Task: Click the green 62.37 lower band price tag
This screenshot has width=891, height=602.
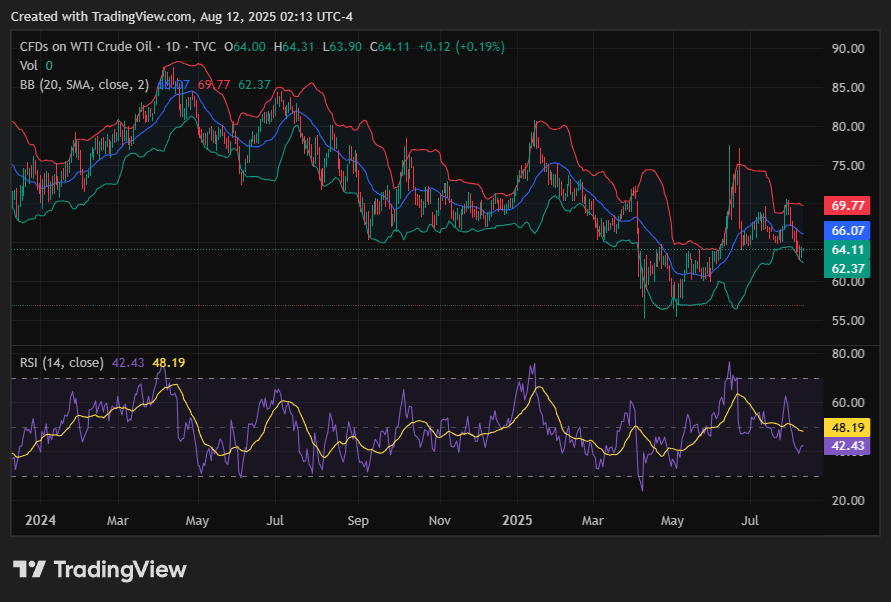Action: pos(847,268)
